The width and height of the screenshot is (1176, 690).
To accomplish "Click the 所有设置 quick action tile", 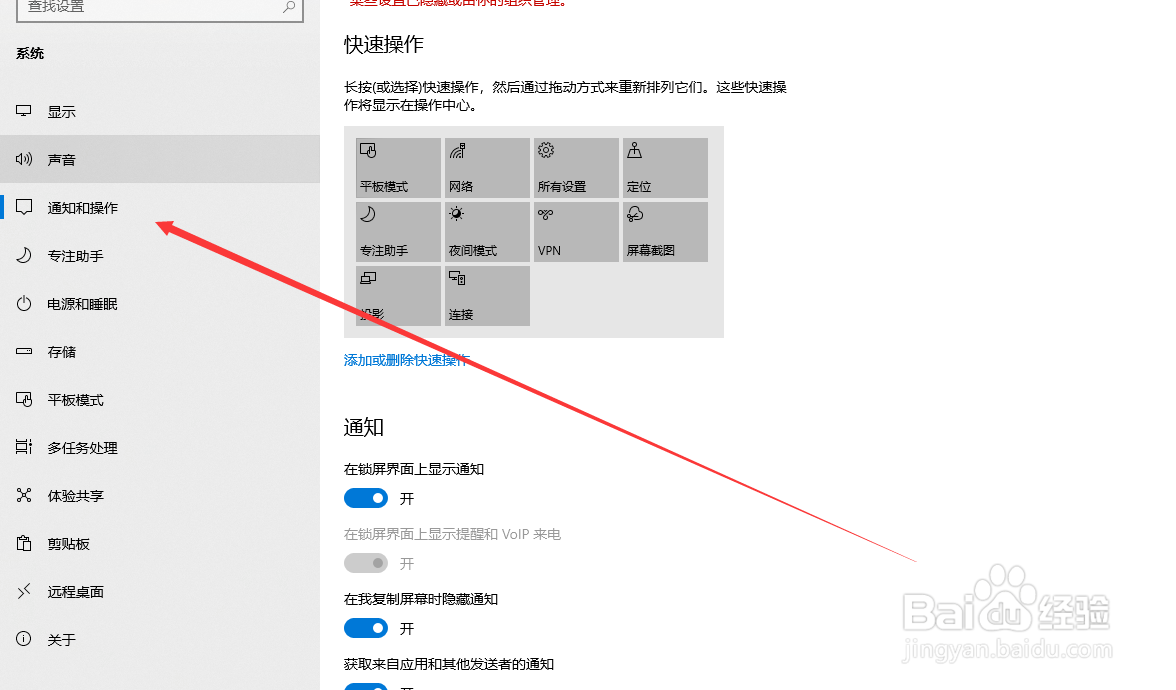I will pyautogui.click(x=576, y=167).
